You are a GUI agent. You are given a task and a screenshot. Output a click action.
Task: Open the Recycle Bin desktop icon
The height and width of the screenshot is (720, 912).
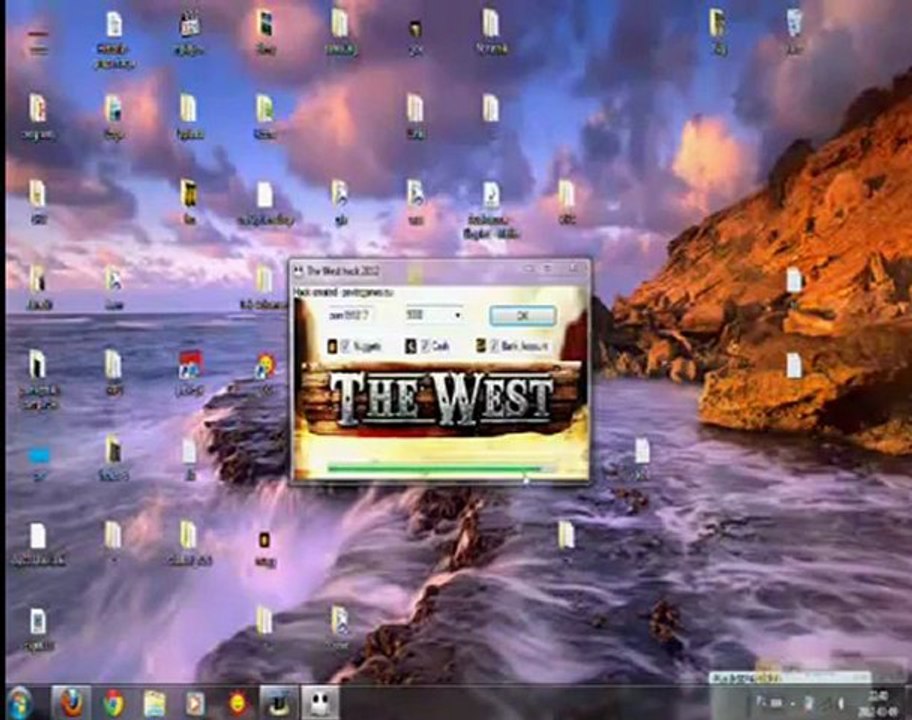(x=794, y=32)
